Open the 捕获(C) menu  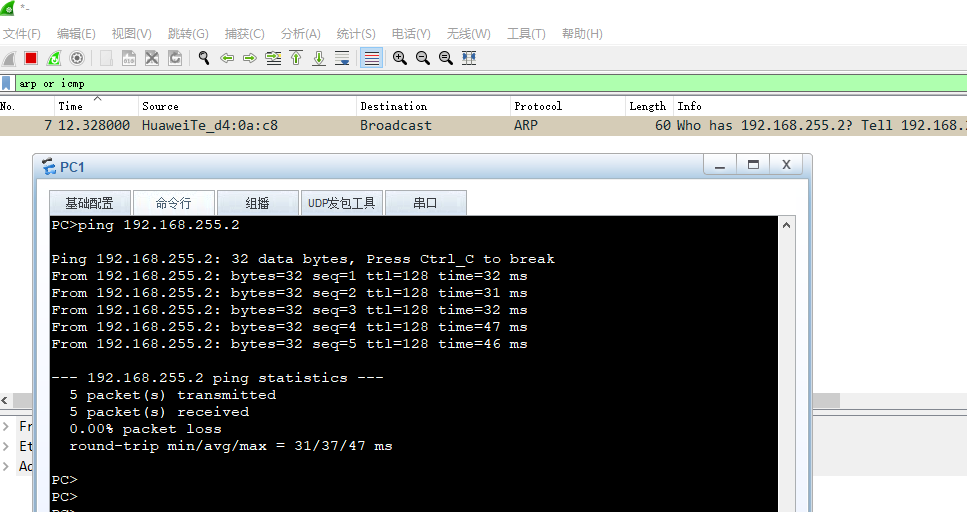pos(244,34)
